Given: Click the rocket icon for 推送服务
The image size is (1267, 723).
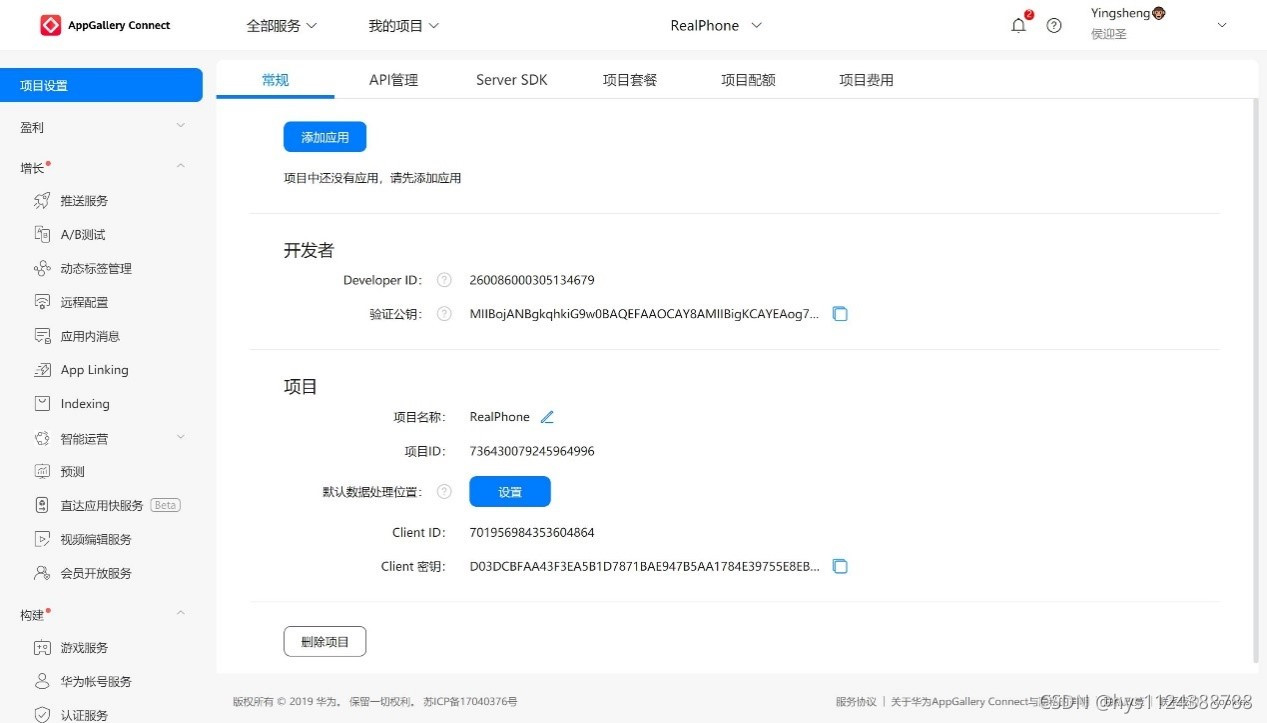Looking at the screenshot, I should 42,201.
